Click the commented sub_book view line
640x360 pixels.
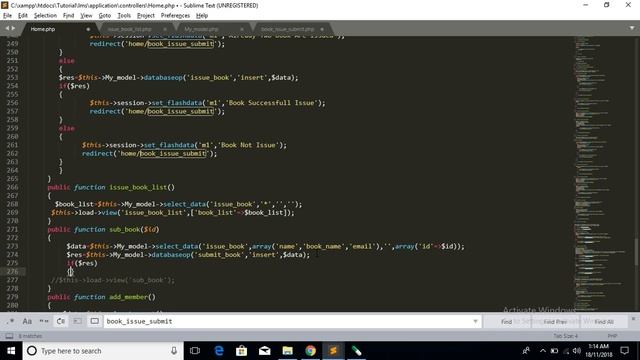click(x=113, y=280)
